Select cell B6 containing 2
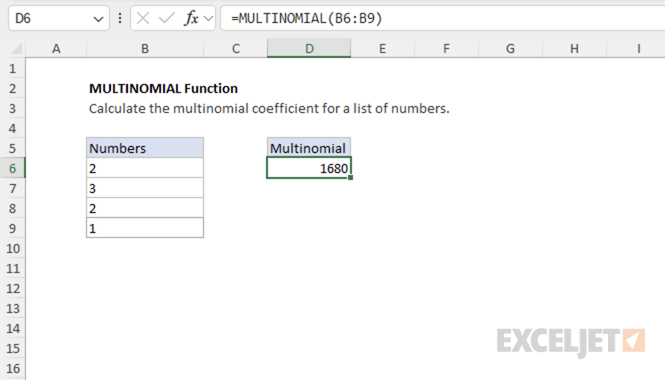Screen dimensions: 665x380 [x=145, y=168]
